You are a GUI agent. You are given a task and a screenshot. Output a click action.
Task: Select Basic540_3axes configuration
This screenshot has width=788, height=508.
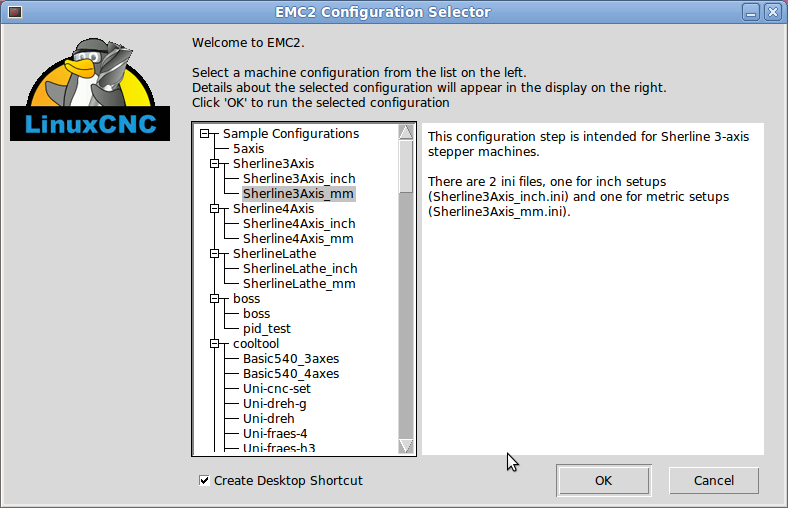291,359
